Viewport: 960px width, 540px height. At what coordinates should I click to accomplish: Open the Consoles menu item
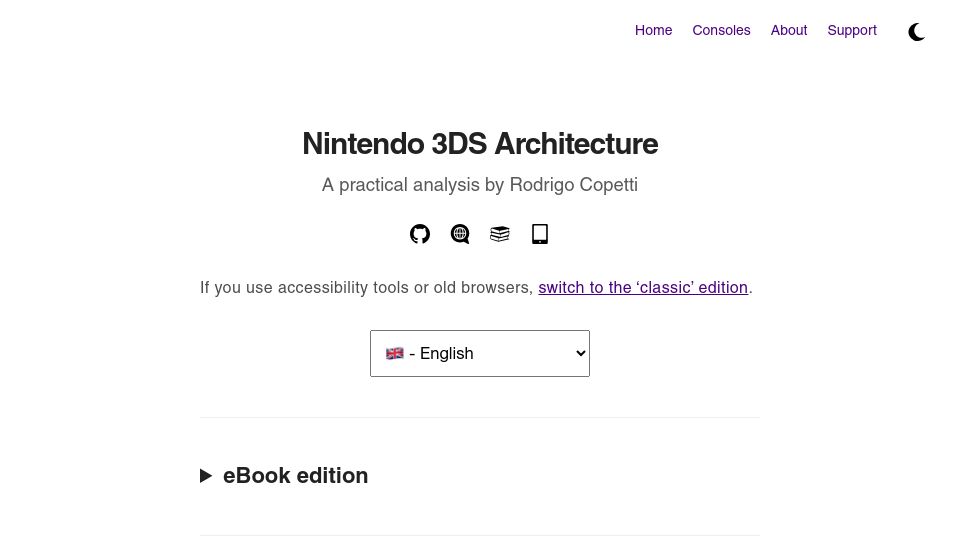[x=721, y=30]
